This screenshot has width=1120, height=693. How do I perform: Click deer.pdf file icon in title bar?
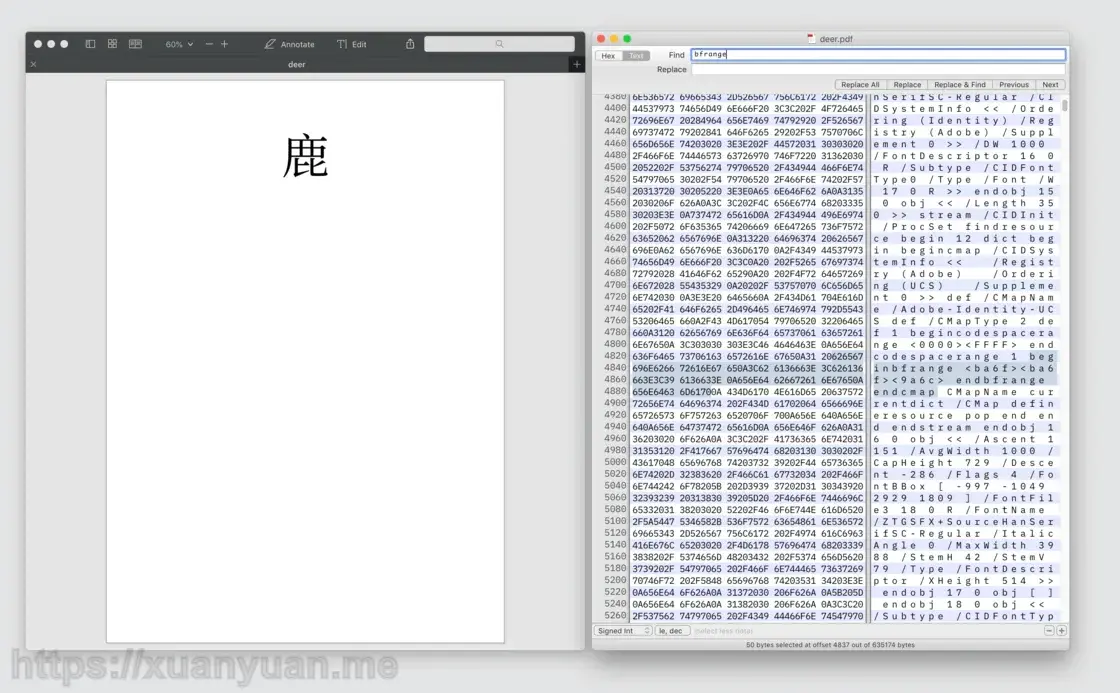(x=811, y=39)
